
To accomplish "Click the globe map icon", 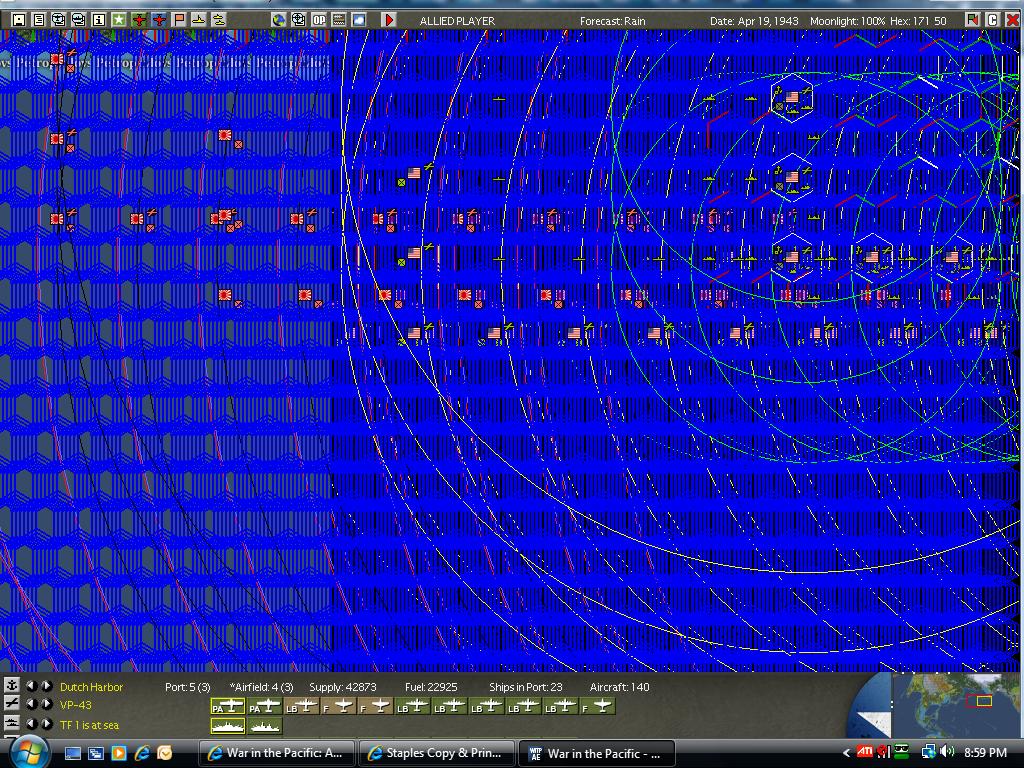I will click(x=279, y=20).
